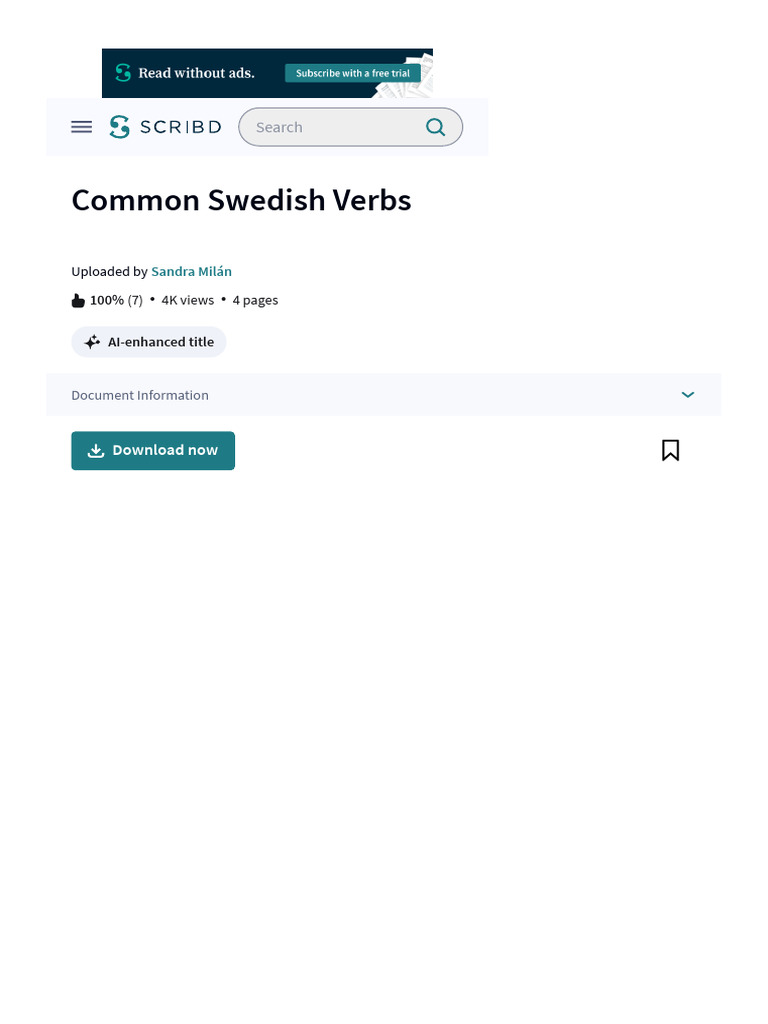
Task: Expand the Document Information chevron
Action: pyautogui.click(x=688, y=395)
